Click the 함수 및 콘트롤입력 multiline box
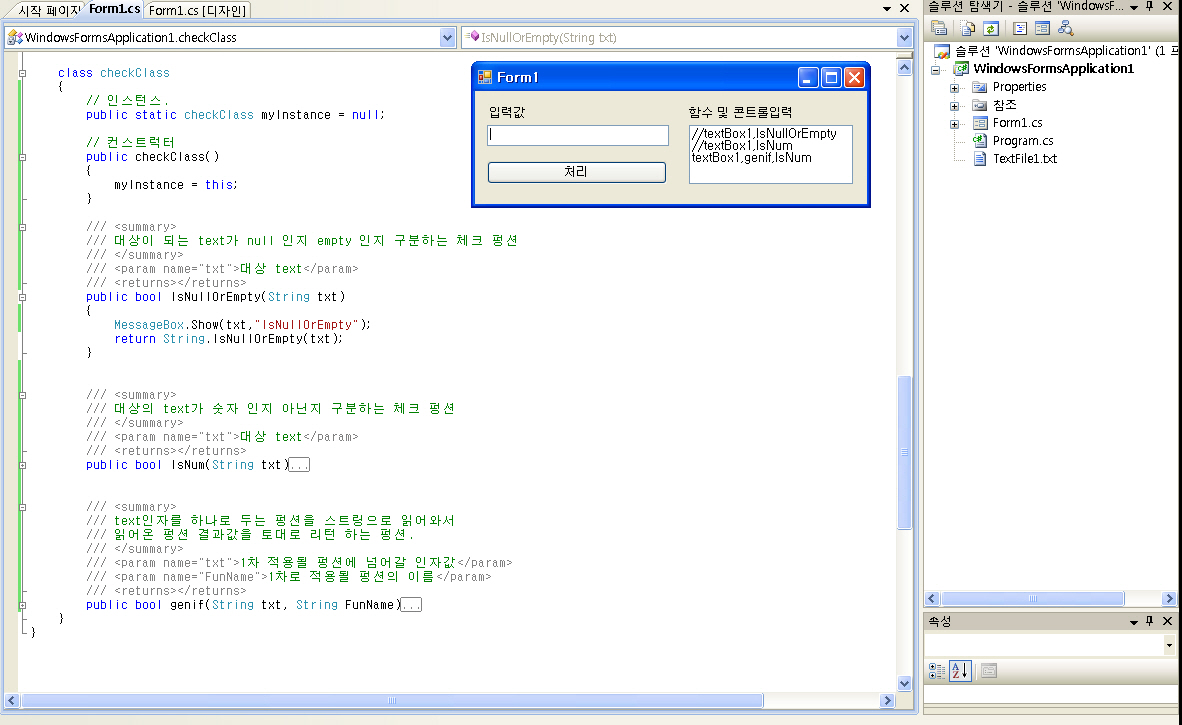Screen dimensions: 1182x725 tap(770, 154)
